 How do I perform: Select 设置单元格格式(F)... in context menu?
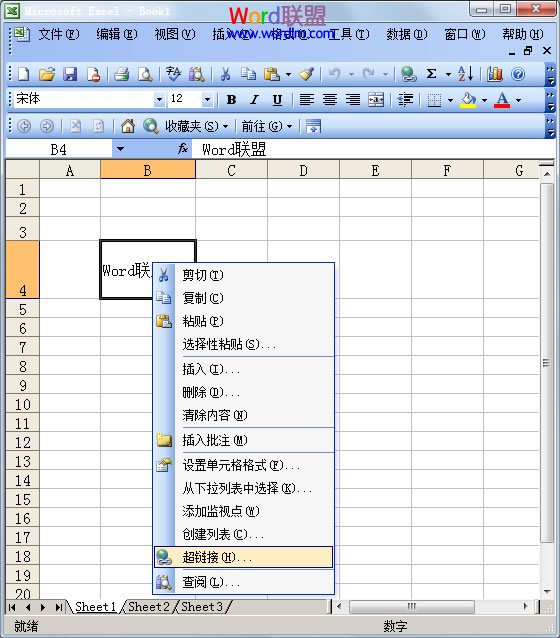point(243,465)
